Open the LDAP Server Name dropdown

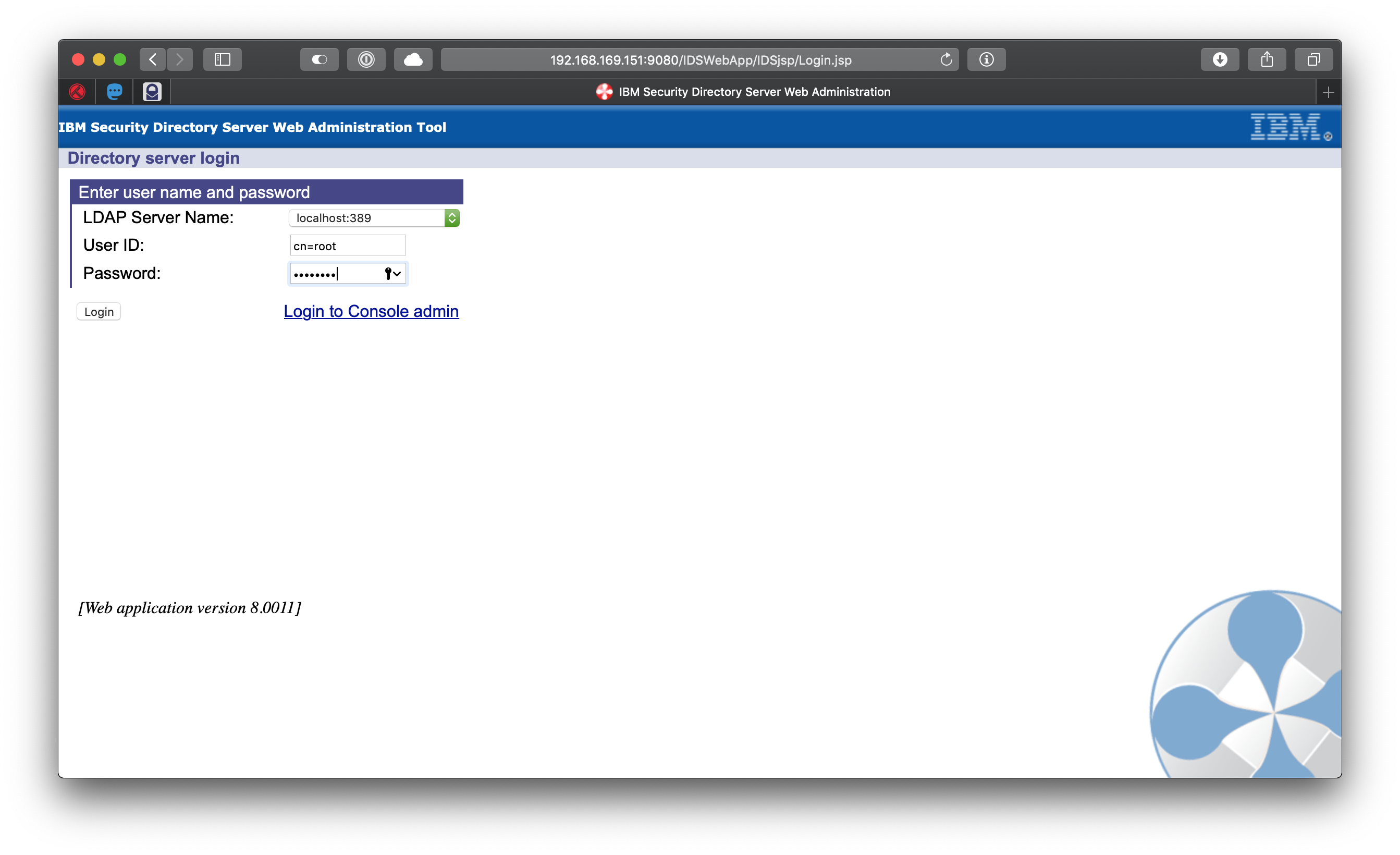tap(452, 218)
